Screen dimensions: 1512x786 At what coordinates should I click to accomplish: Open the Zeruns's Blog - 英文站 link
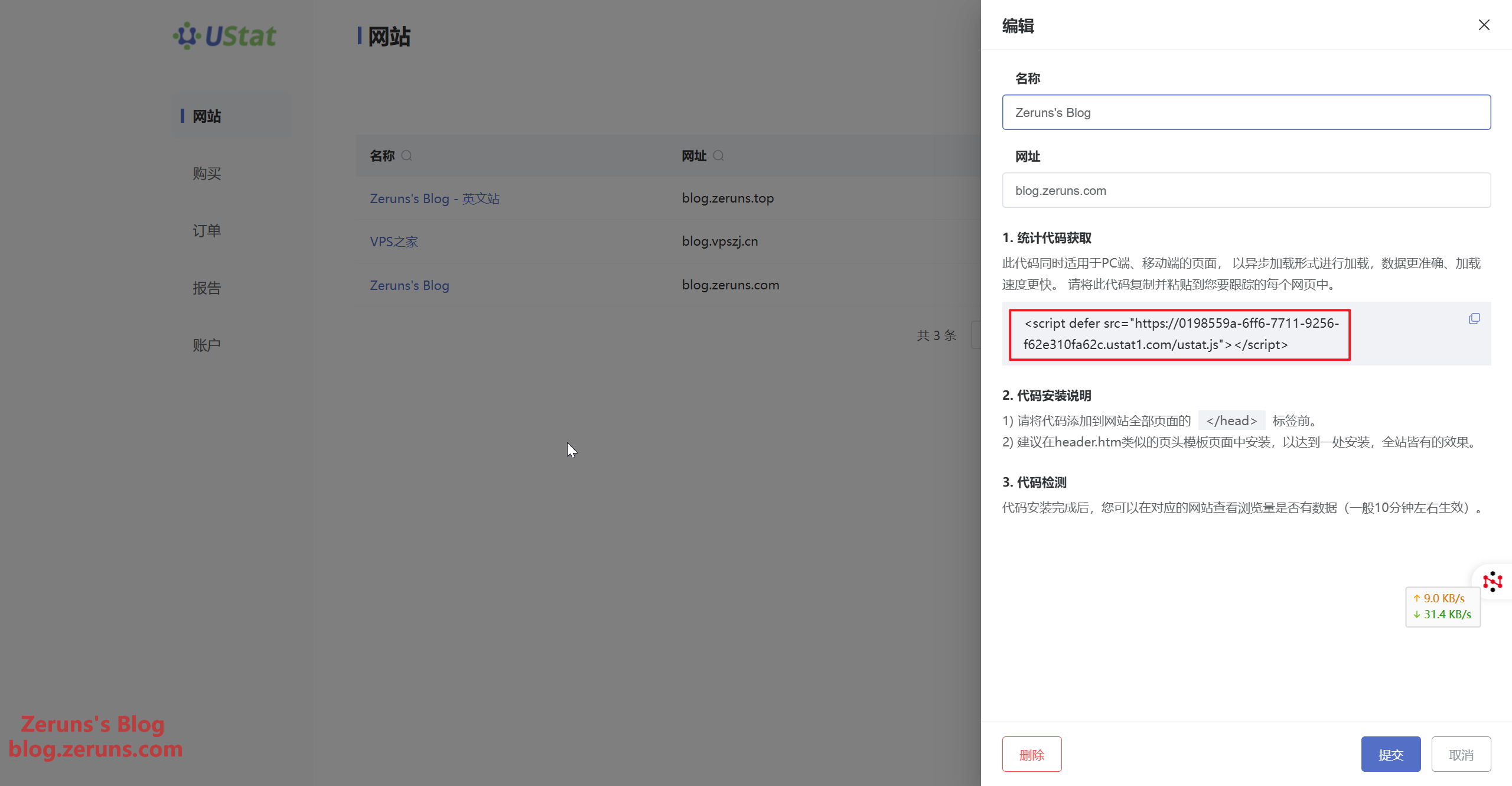coord(435,198)
